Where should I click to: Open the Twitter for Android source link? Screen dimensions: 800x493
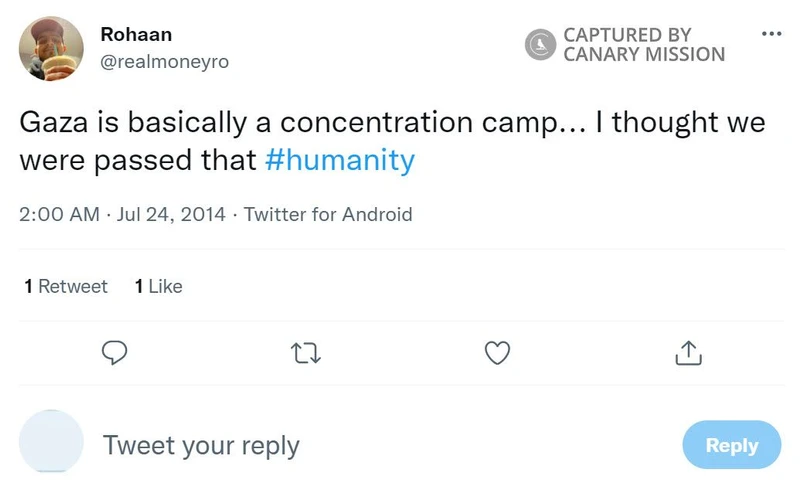point(328,214)
